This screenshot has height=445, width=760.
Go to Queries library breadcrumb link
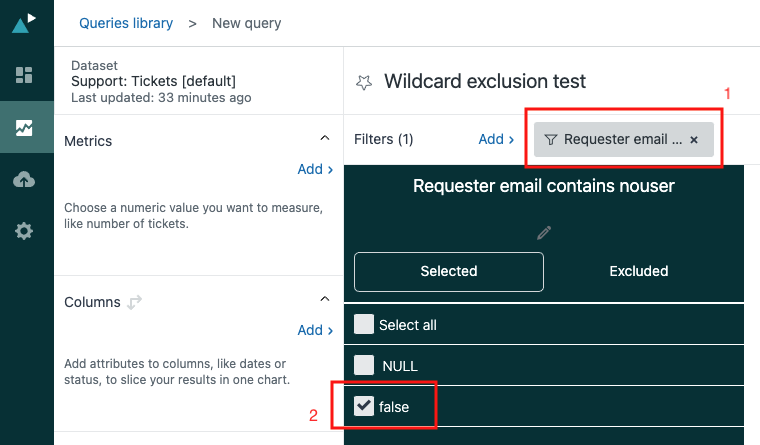(x=127, y=23)
